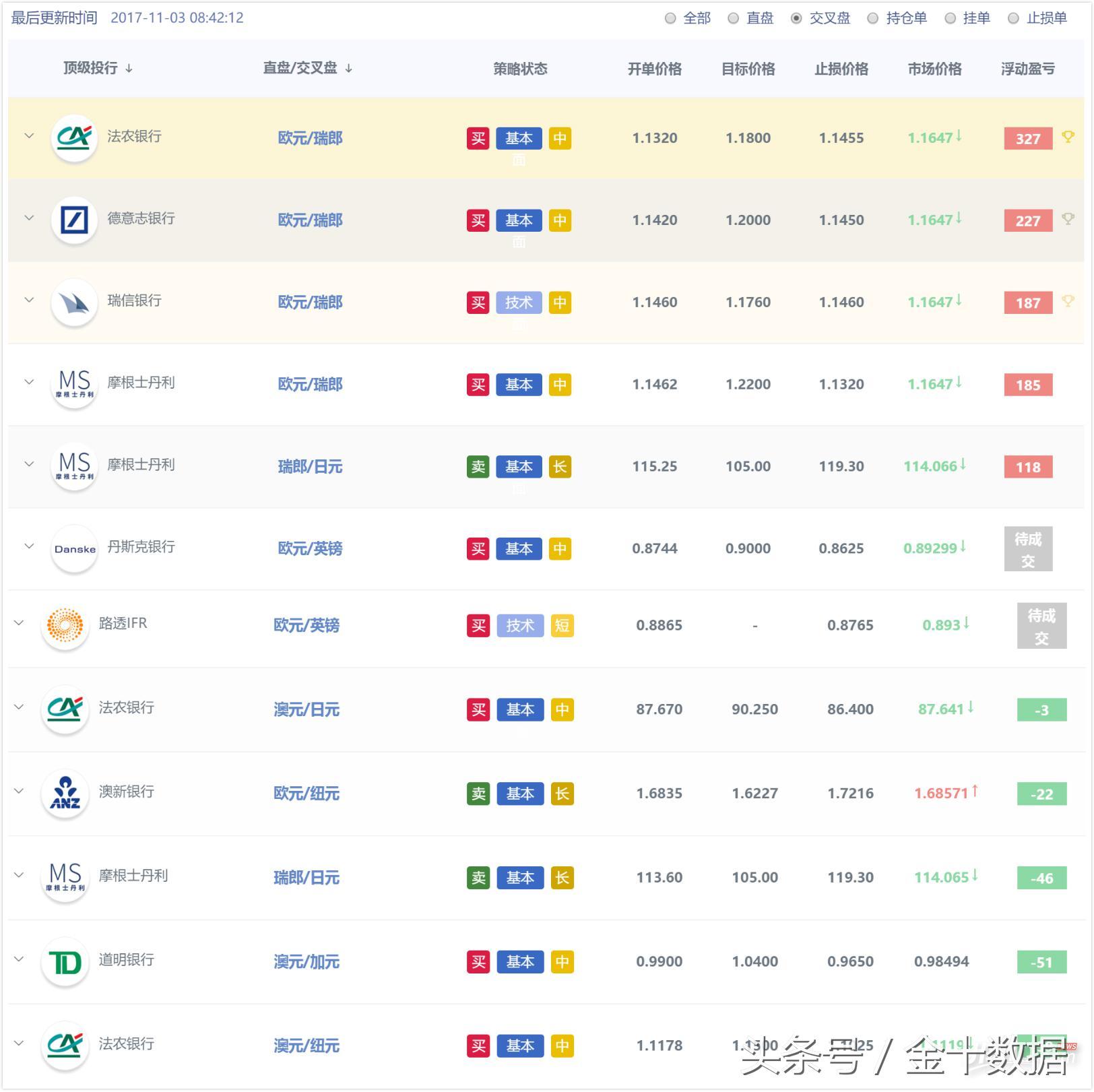Click the 2017-11-03 08:42:12 timestamp
The image size is (1094, 1092).
(177, 18)
